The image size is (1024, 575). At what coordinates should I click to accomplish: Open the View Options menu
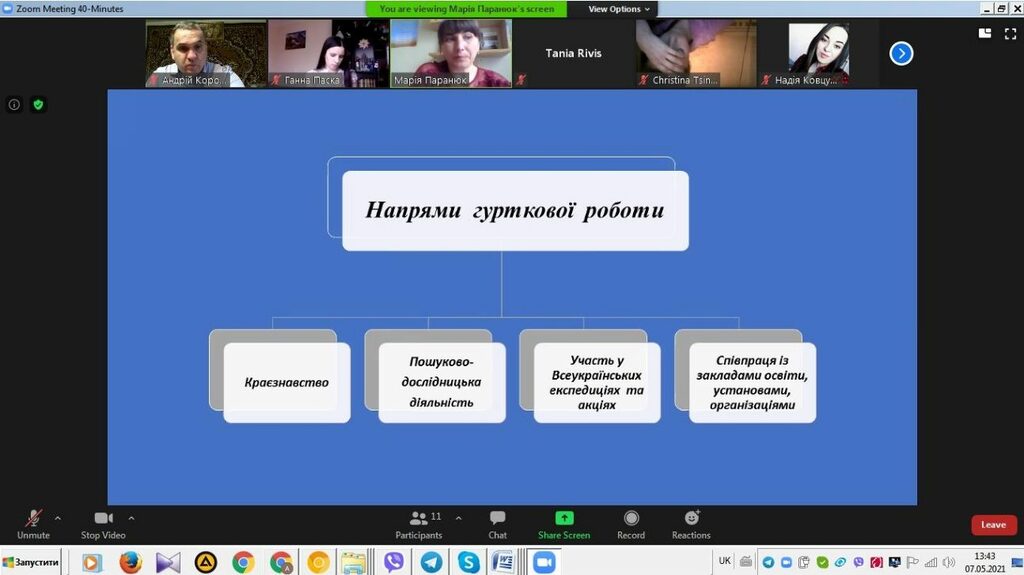point(618,9)
